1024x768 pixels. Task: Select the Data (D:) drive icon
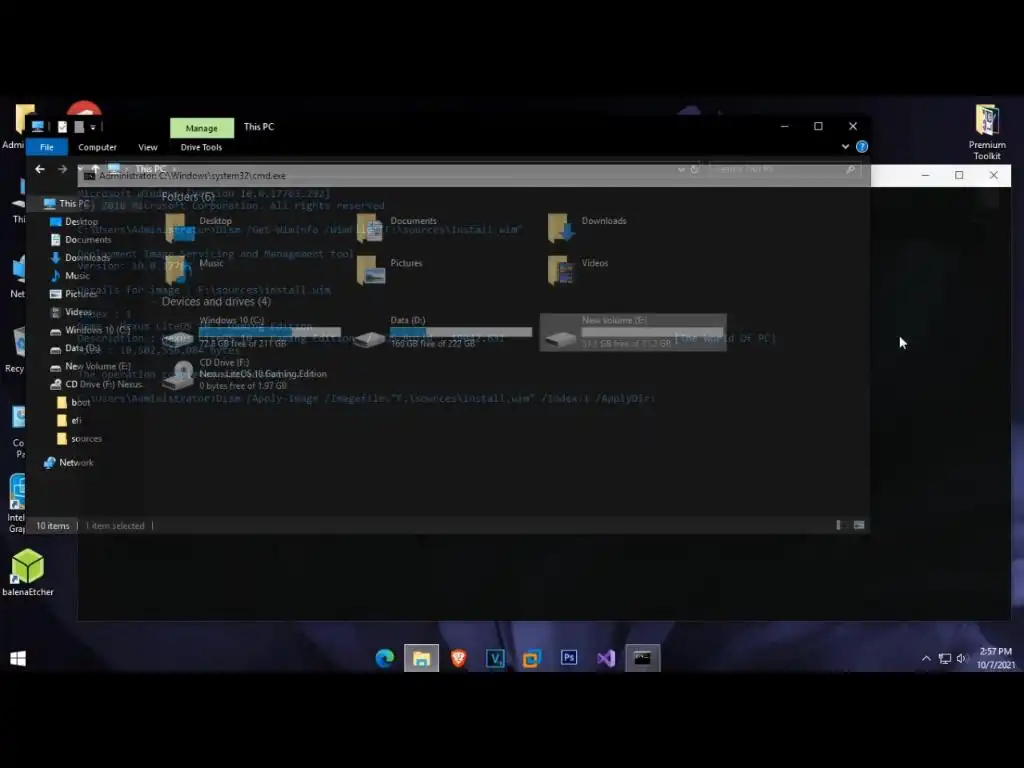click(x=369, y=338)
